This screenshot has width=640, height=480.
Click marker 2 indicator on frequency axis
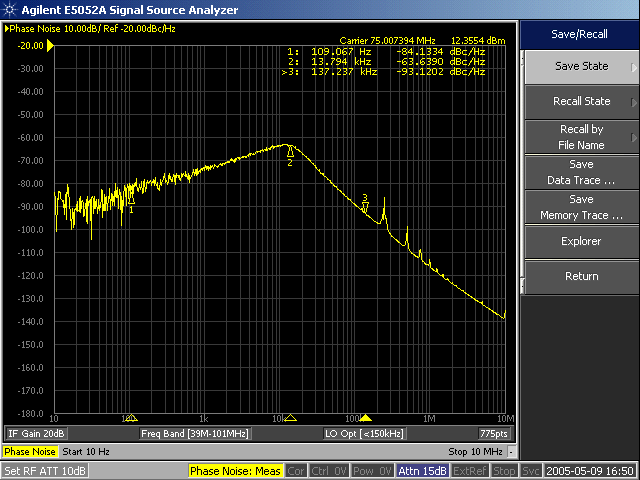(x=290, y=418)
